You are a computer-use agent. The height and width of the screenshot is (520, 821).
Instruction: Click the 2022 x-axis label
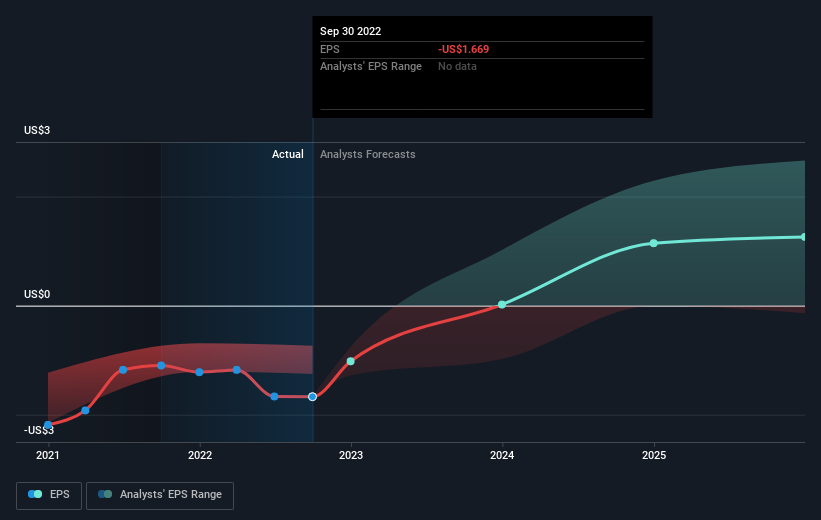tap(199, 455)
